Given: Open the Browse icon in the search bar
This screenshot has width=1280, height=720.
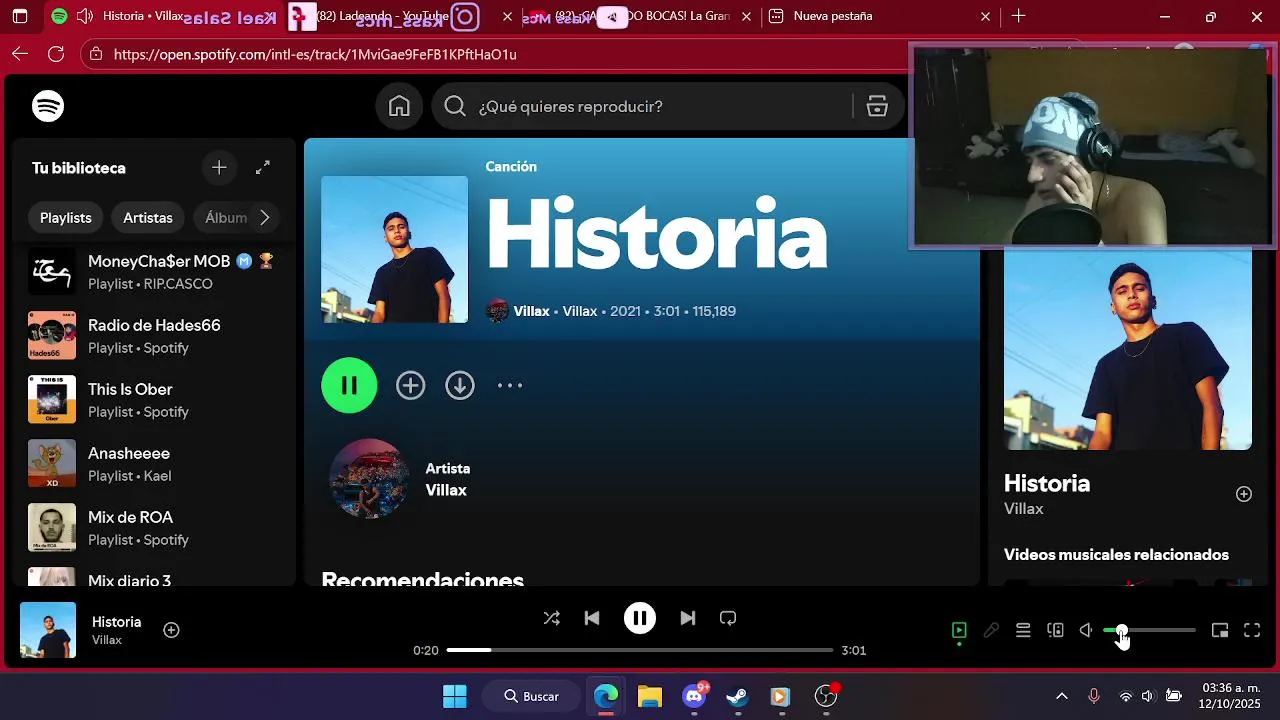Looking at the screenshot, I should pyautogui.click(x=877, y=106).
